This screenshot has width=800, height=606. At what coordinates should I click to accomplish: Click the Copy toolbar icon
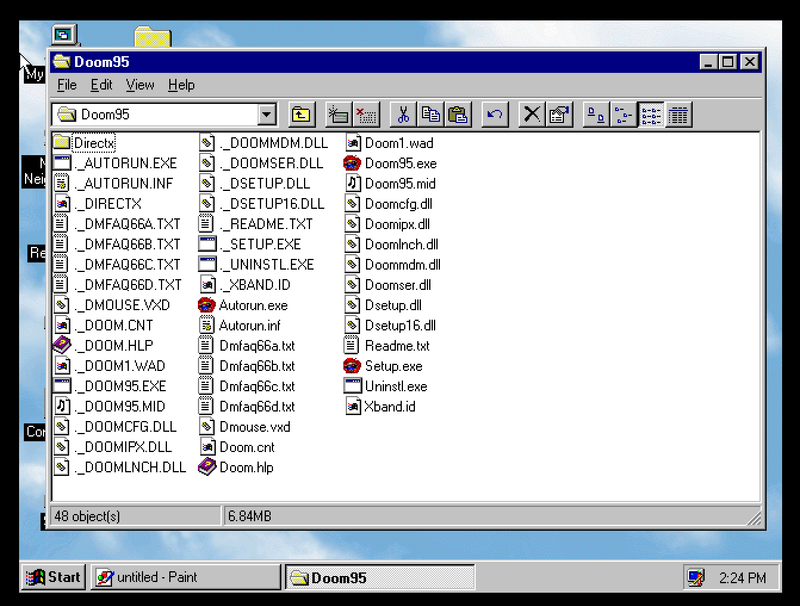tap(431, 115)
